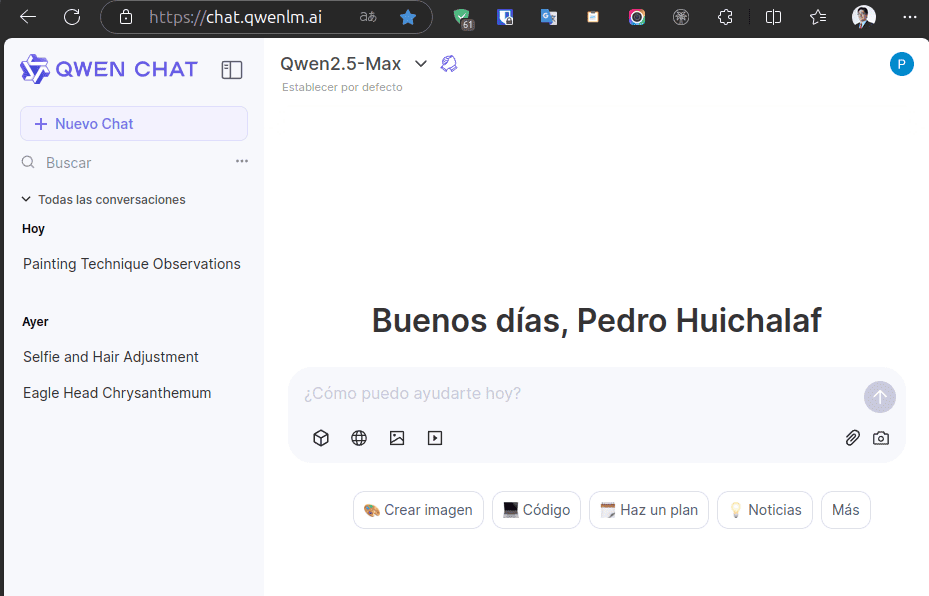Toggle web search globe icon
This screenshot has height=596, width=929.
(359, 438)
